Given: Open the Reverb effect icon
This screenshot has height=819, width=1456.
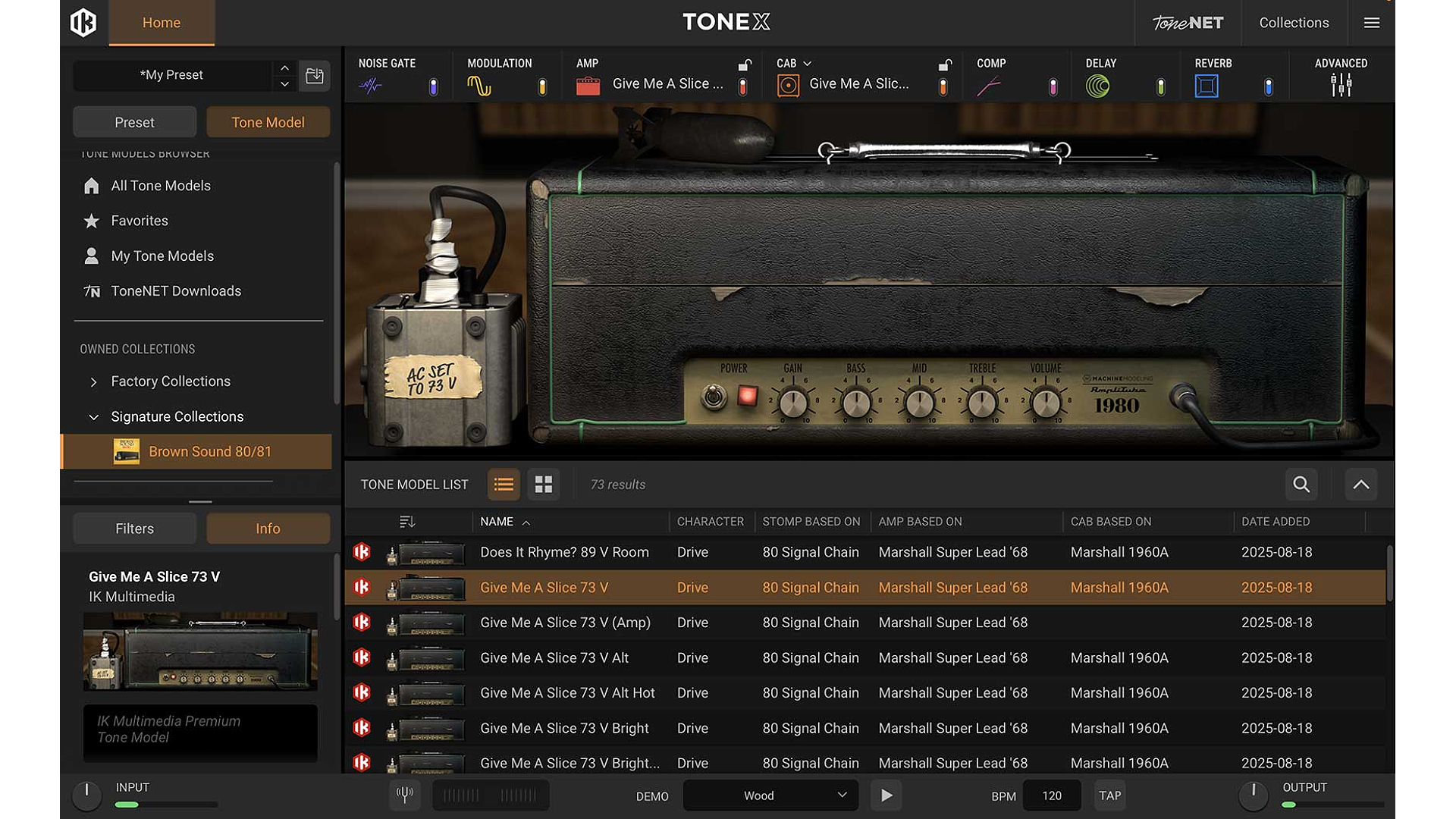Looking at the screenshot, I should click(x=1207, y=86).
